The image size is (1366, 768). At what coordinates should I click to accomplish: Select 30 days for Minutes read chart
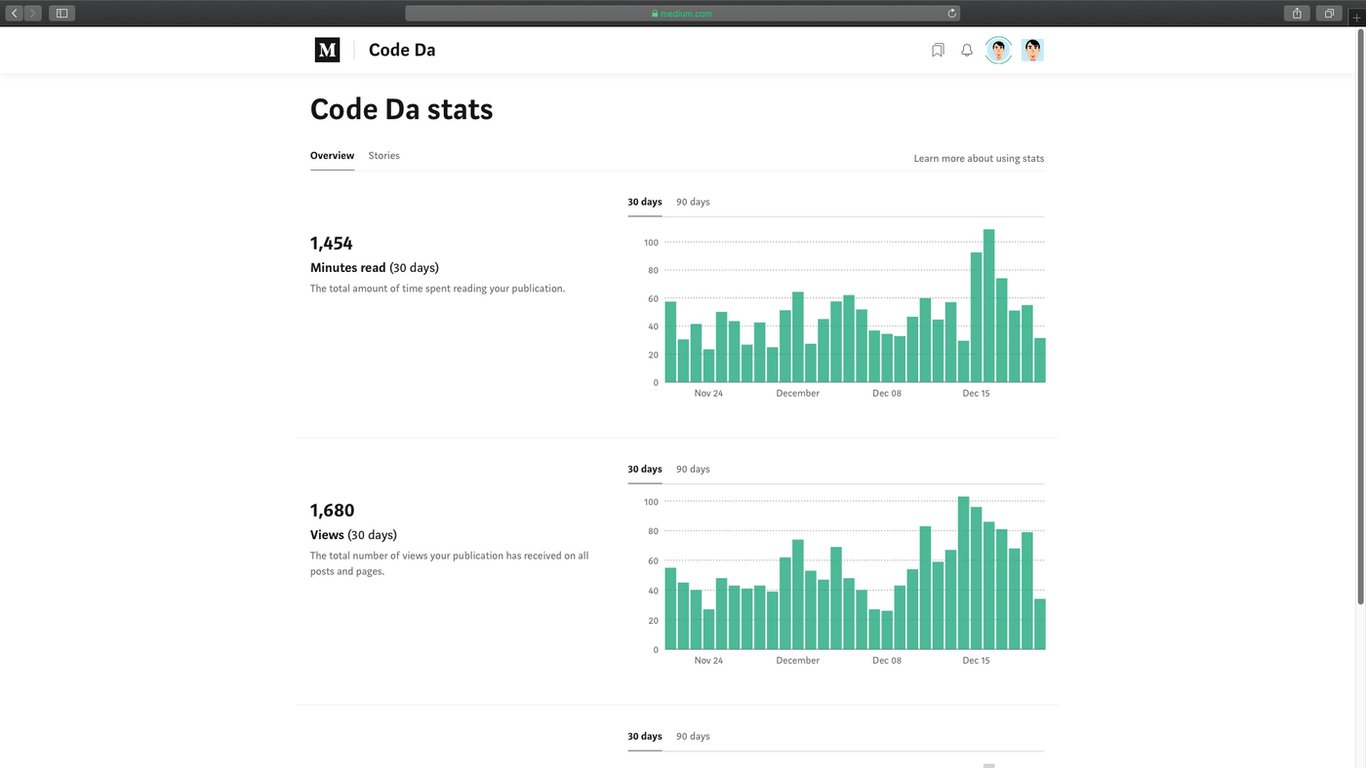[645, 202]
